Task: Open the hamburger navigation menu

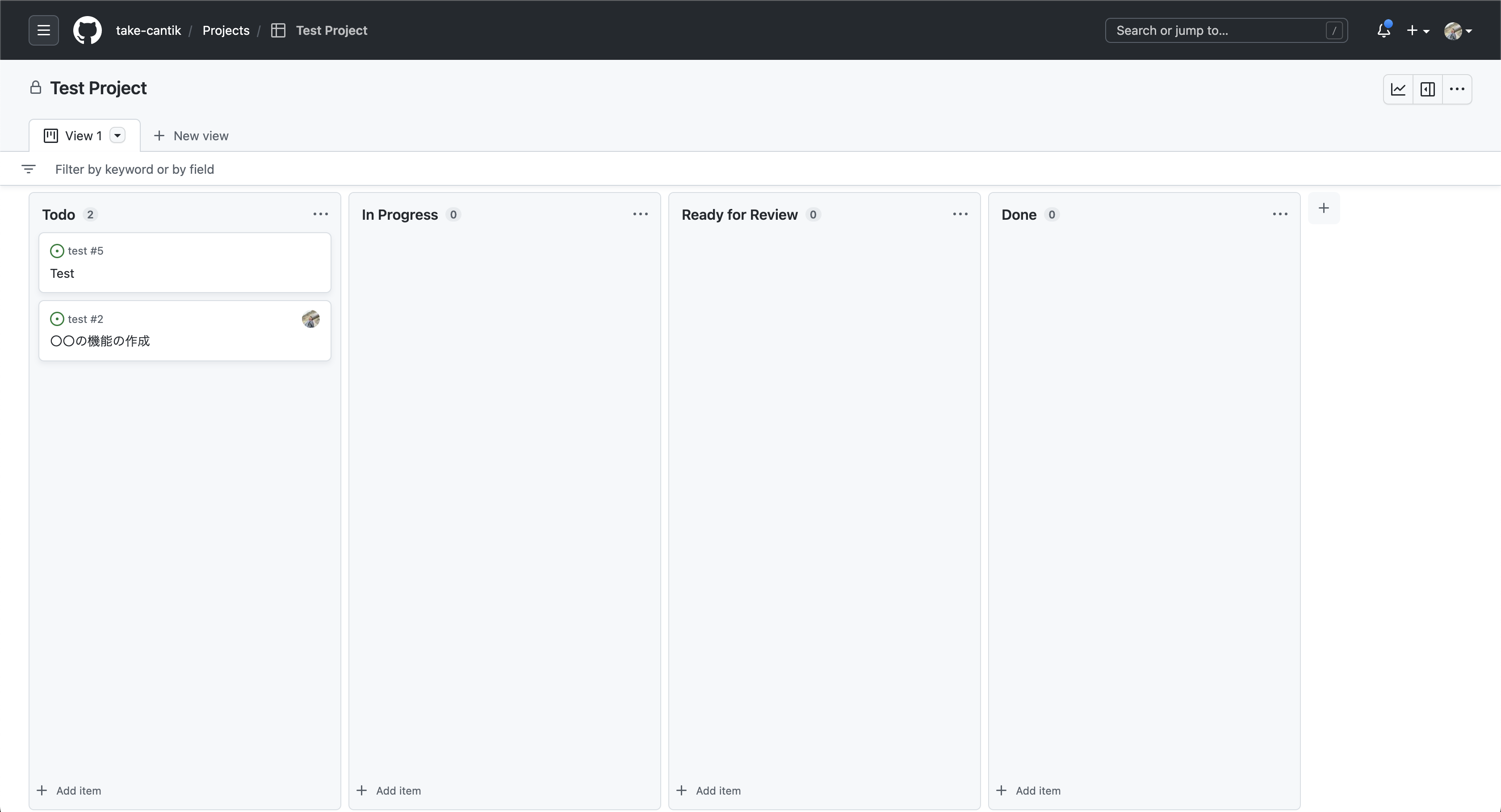Action: 44,30
